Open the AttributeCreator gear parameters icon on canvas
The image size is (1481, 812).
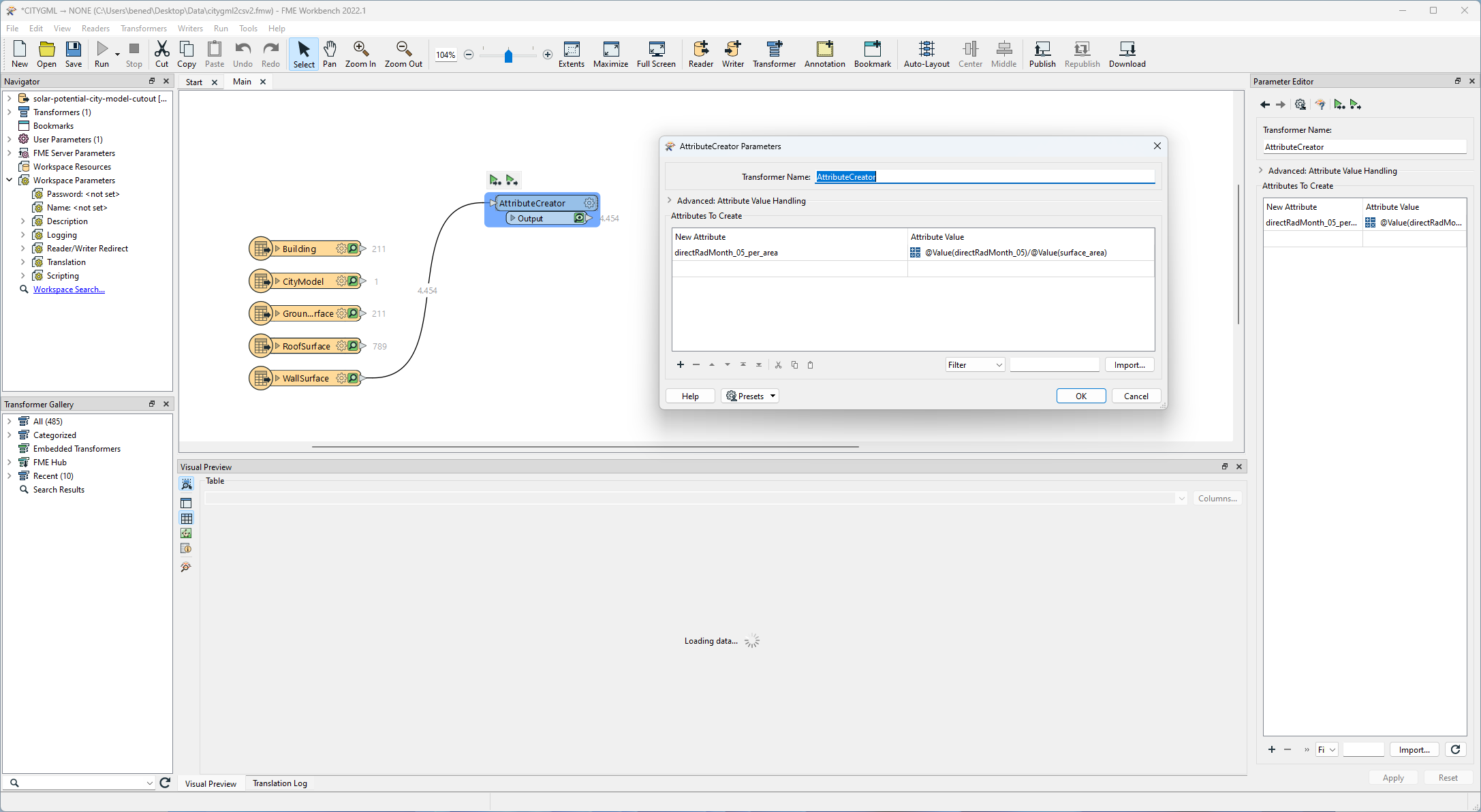pyautogui.click(x=589, y=203)
